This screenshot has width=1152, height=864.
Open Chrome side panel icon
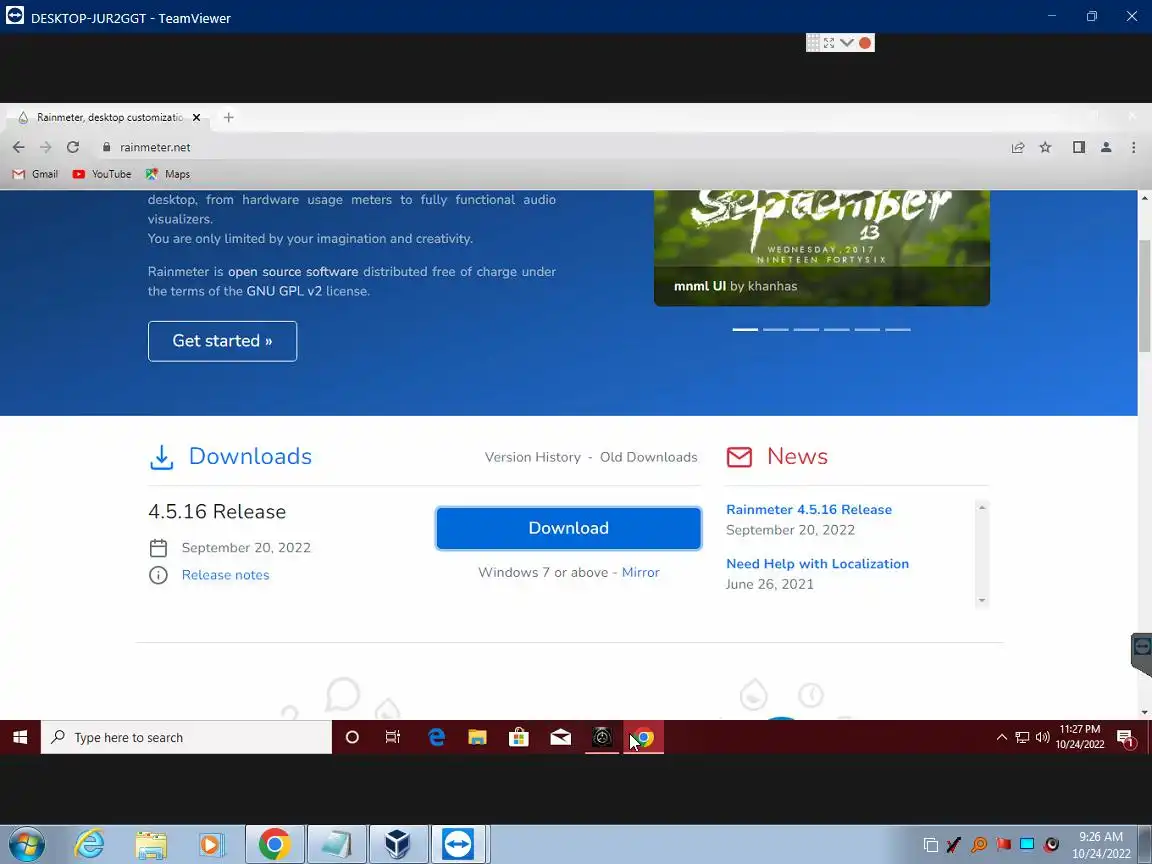[1079, 147]
